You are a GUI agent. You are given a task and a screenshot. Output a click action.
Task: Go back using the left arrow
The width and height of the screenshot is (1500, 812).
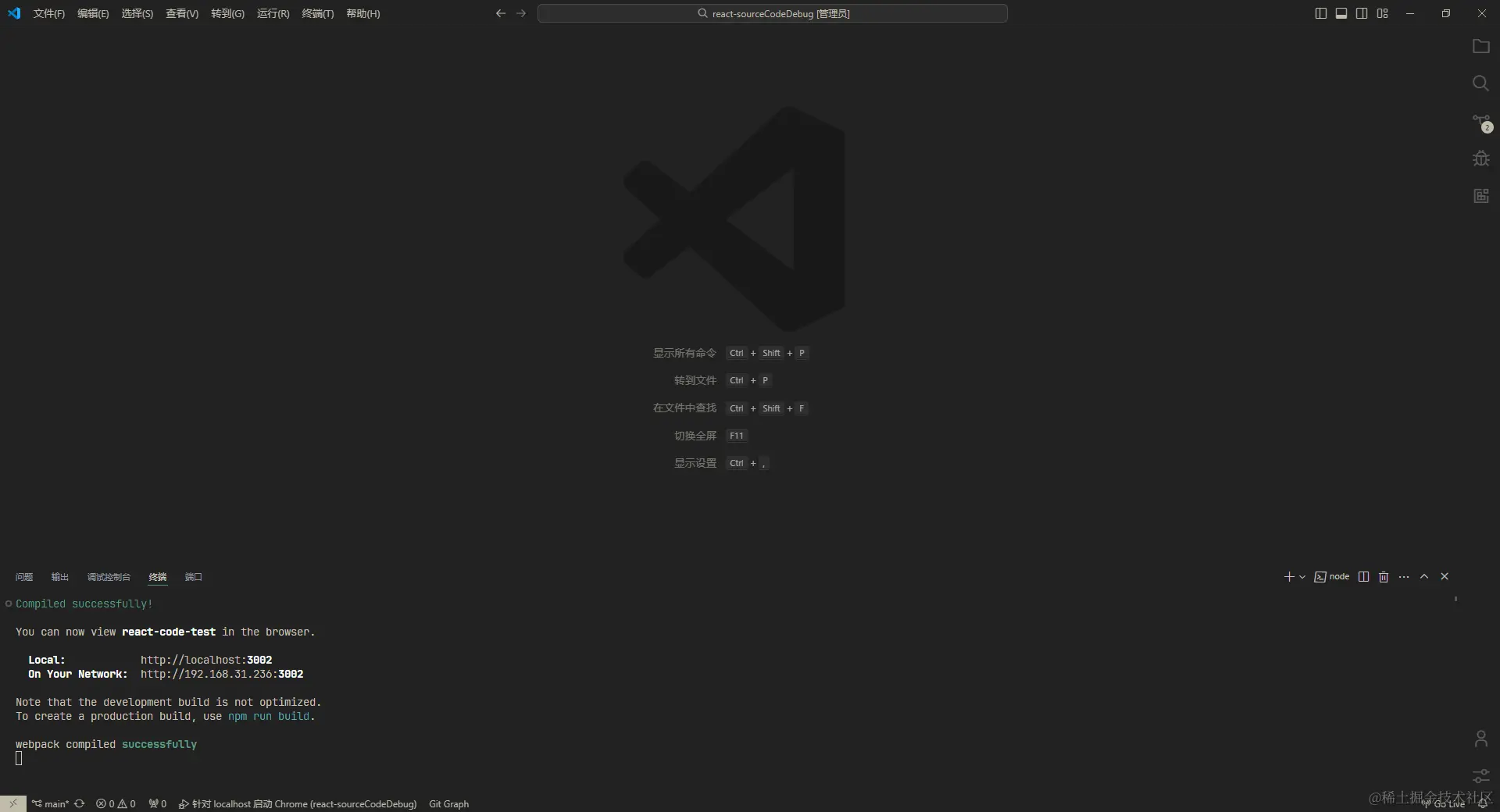click(x=501, y=13)
